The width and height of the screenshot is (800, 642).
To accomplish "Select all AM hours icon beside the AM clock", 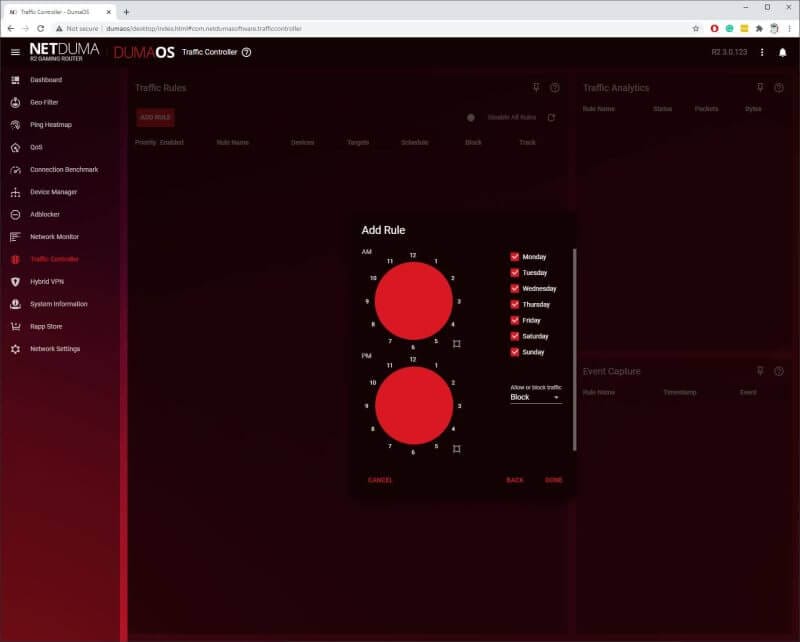I will pyautogui.click(x=456, y=343).
